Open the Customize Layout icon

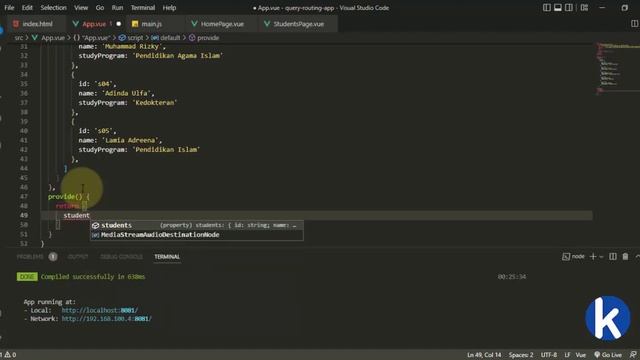pyautogui.click(x=584, y=8)
